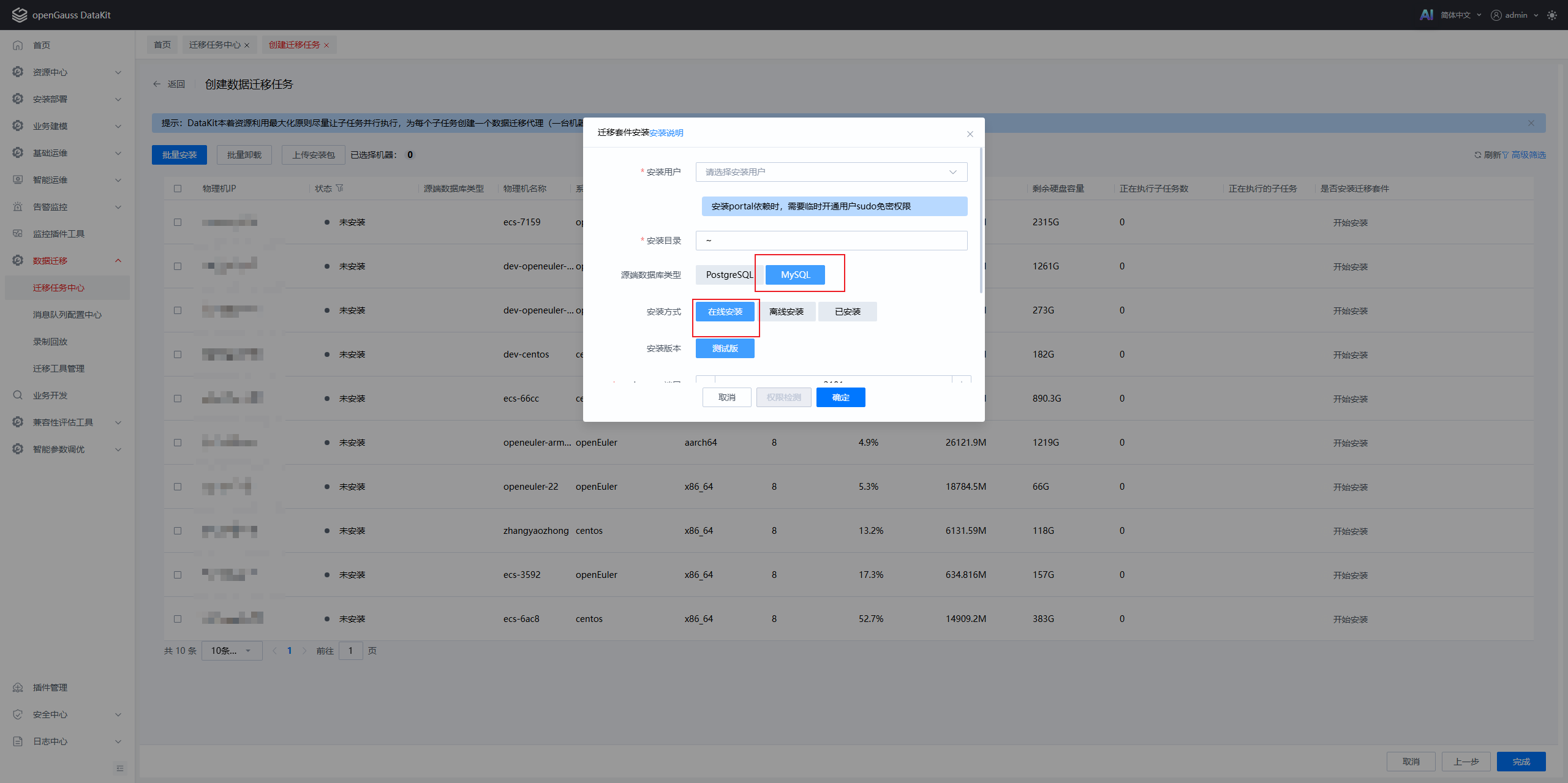Click the back arrow next to 返回

click(157, 84)
